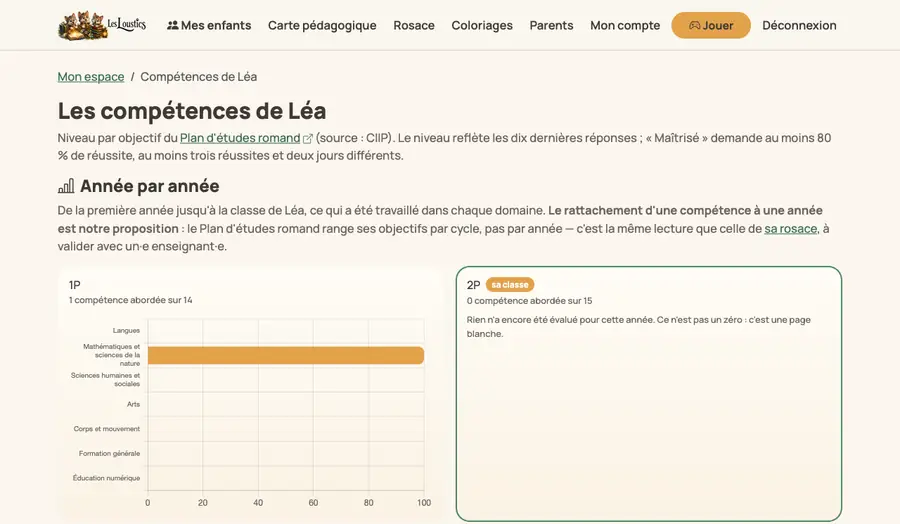The height and width of the screenshot is (524, 900).
Task: Go to the Rosace page
Action: tap(414, 25)
